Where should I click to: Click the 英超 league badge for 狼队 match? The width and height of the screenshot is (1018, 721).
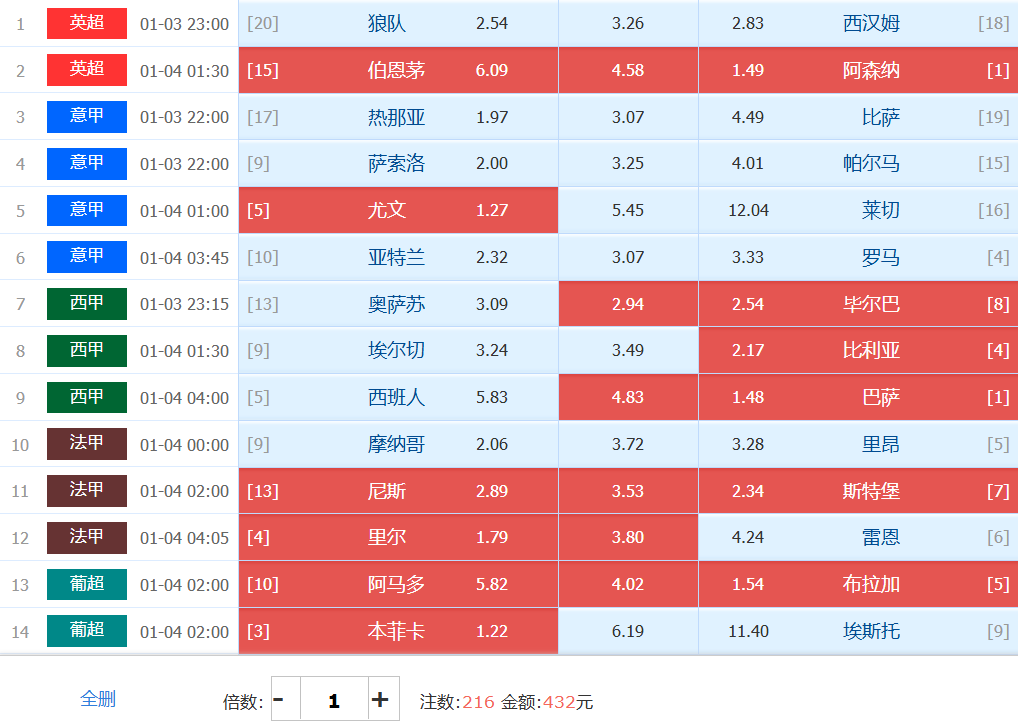pos(87,23)
